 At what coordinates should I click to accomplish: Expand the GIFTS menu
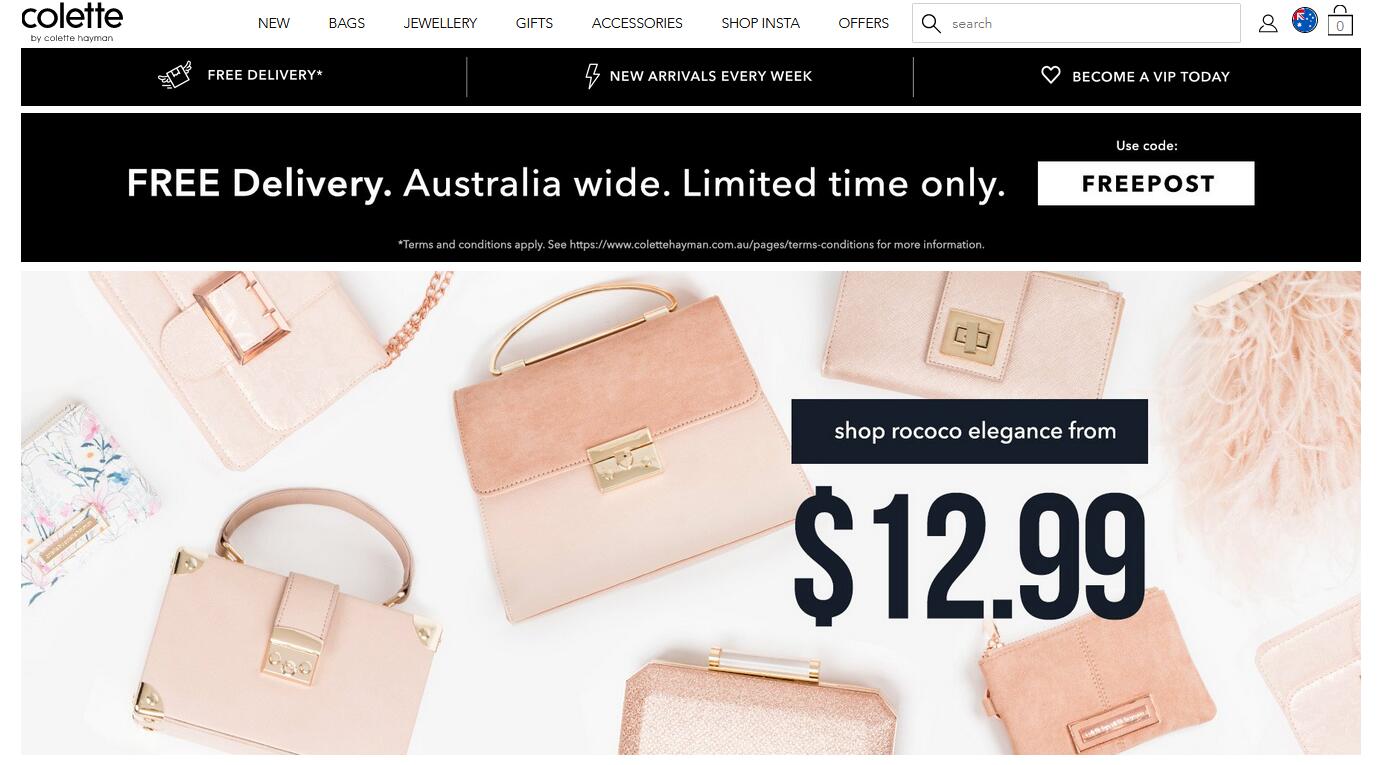click(534, 23)
